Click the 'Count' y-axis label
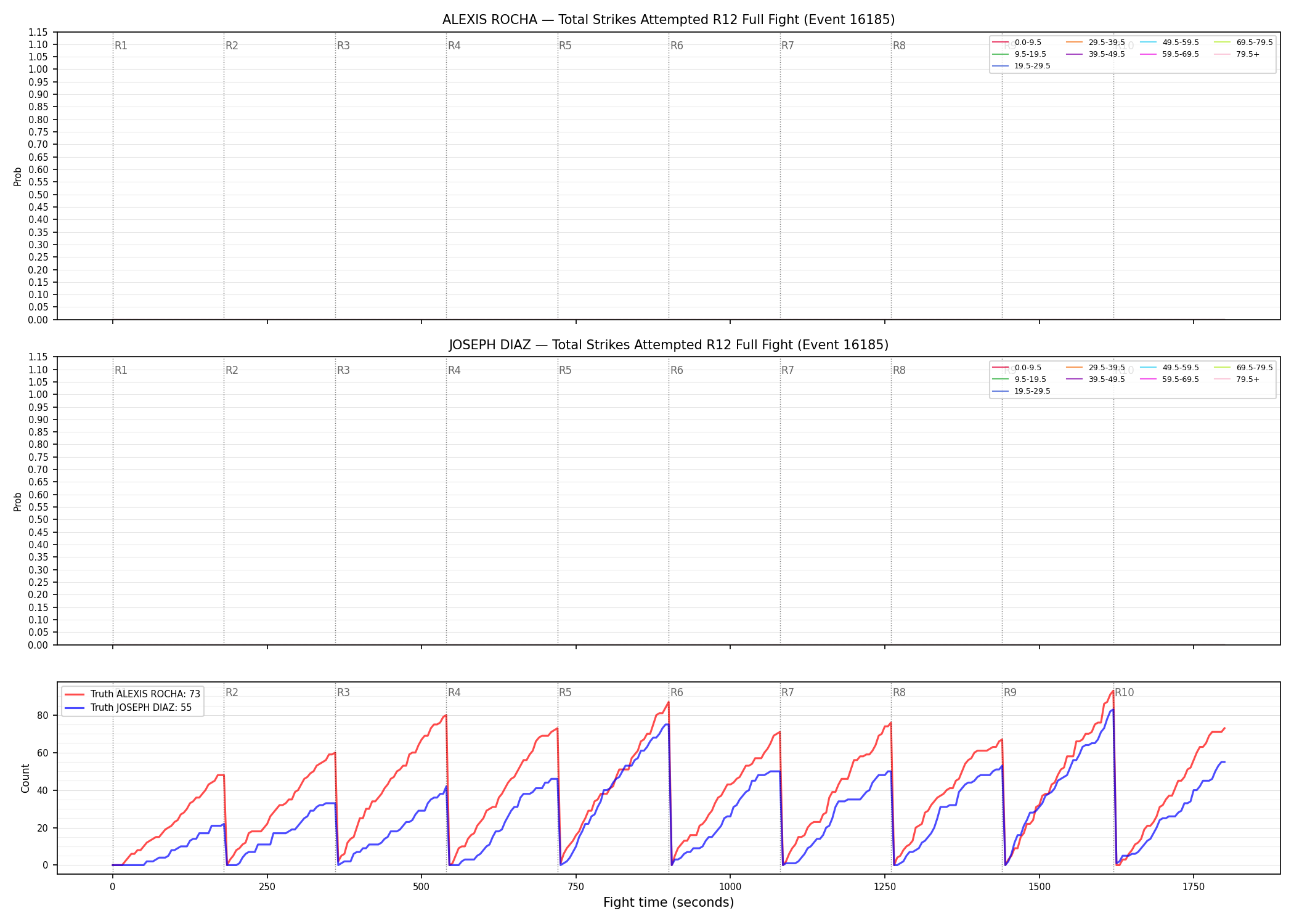 point(25,778)
